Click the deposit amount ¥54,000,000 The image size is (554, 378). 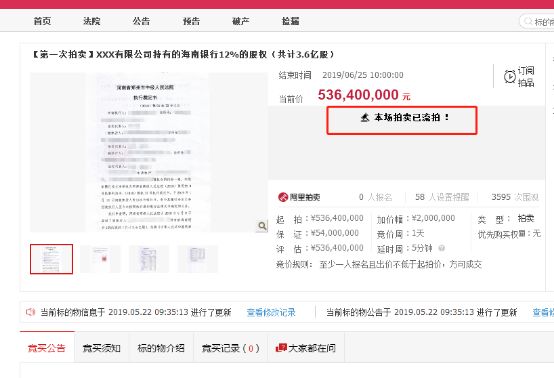(x=335, y=233)
